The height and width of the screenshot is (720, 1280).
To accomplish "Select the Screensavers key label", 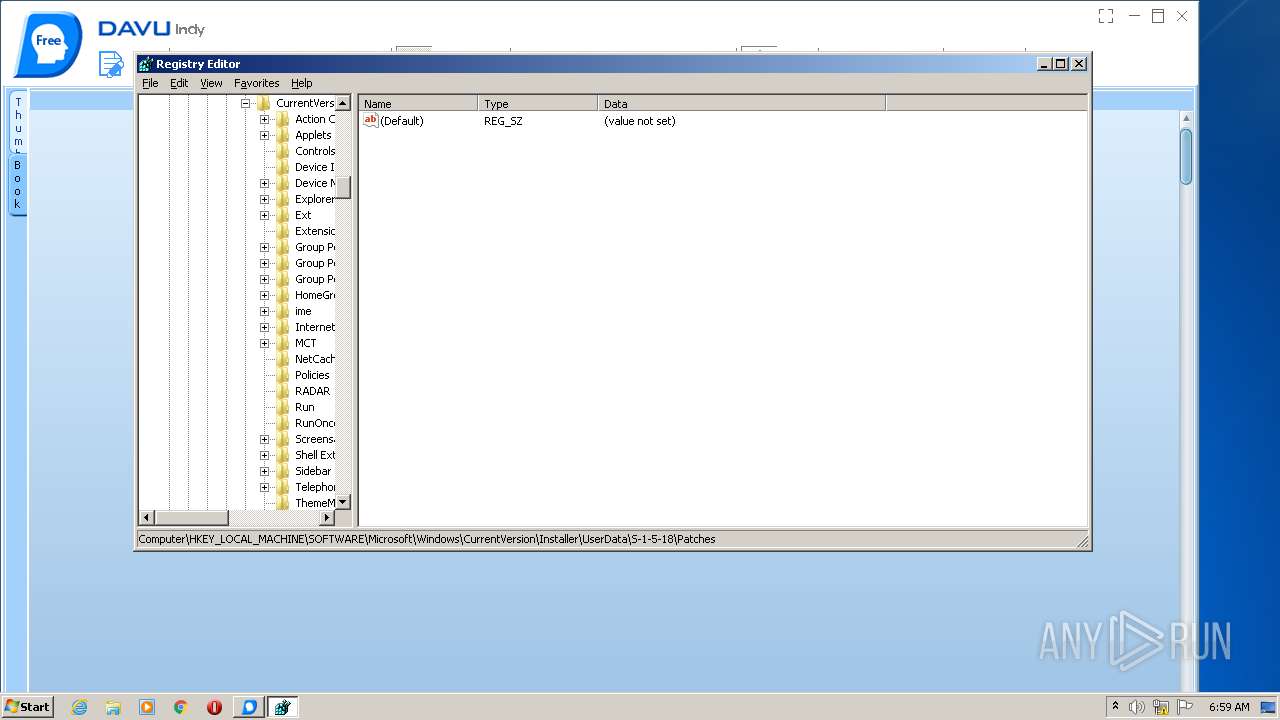I will (x=315, y=439).
